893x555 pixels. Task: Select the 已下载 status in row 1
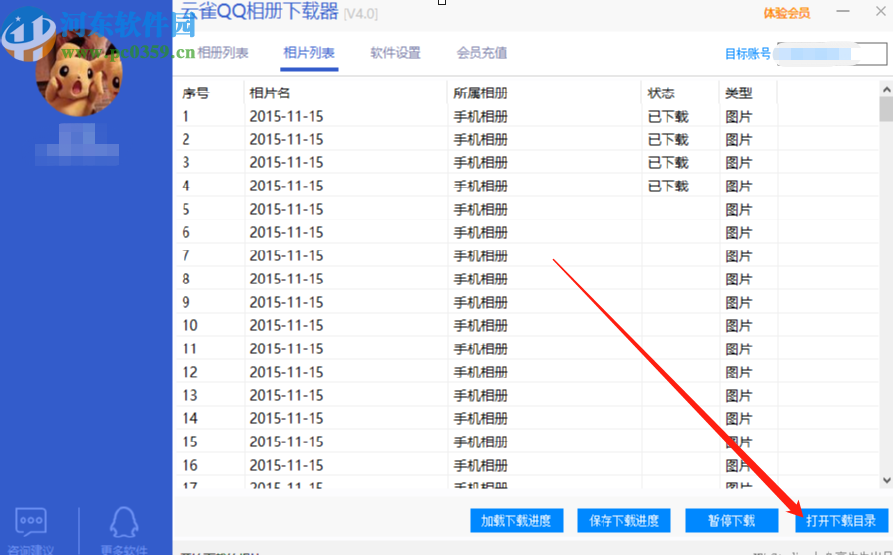[668, 117]
